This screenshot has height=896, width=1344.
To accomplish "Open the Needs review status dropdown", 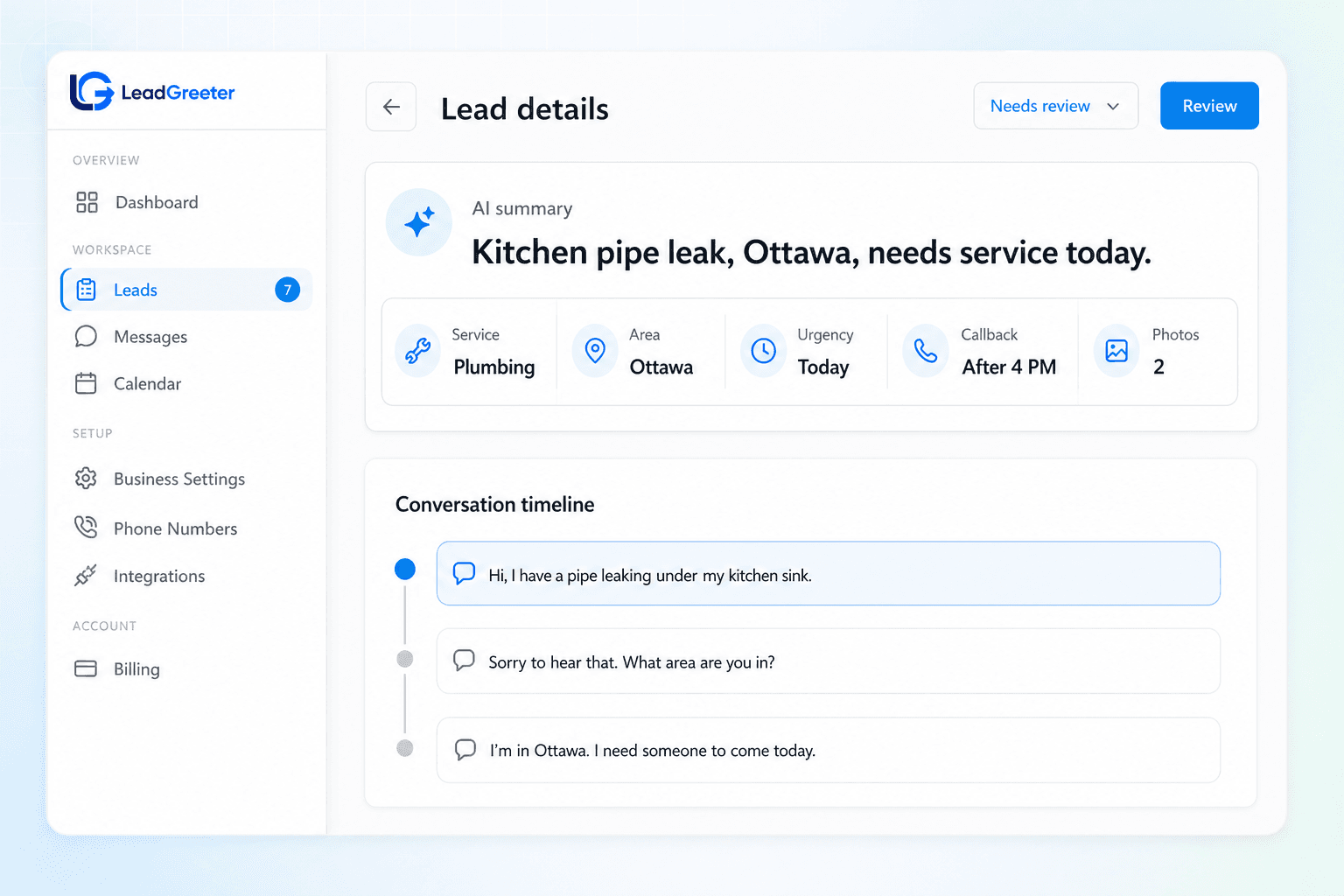I will (1056, 106).
